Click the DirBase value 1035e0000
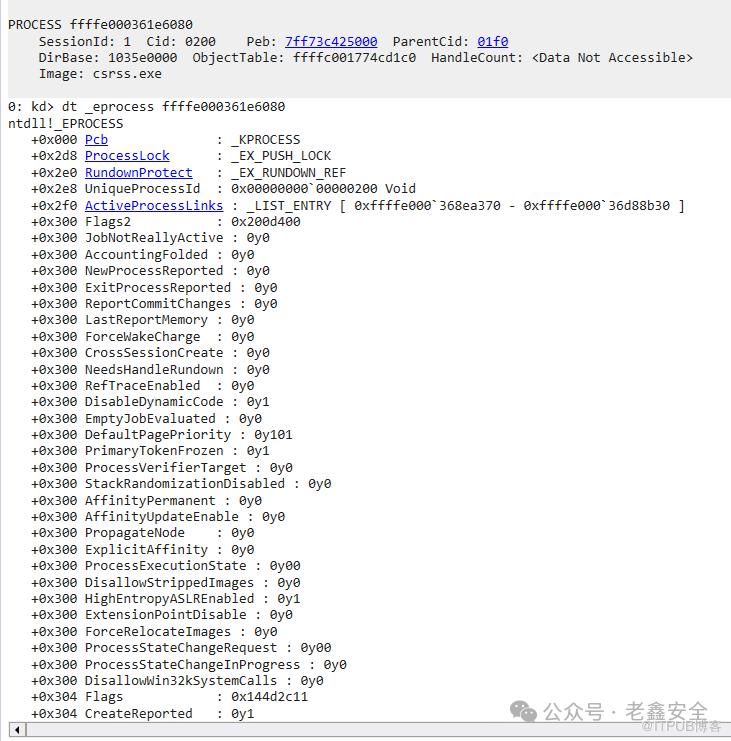 pos(143,58)
